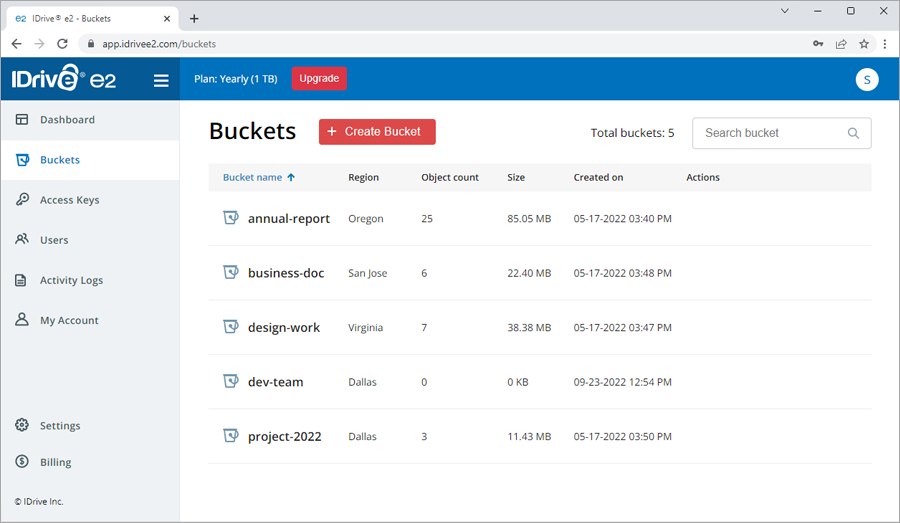The height and width of the screenshot is (523, 900).
Task: Open the annual-report bucket
Action: (289, 218)
